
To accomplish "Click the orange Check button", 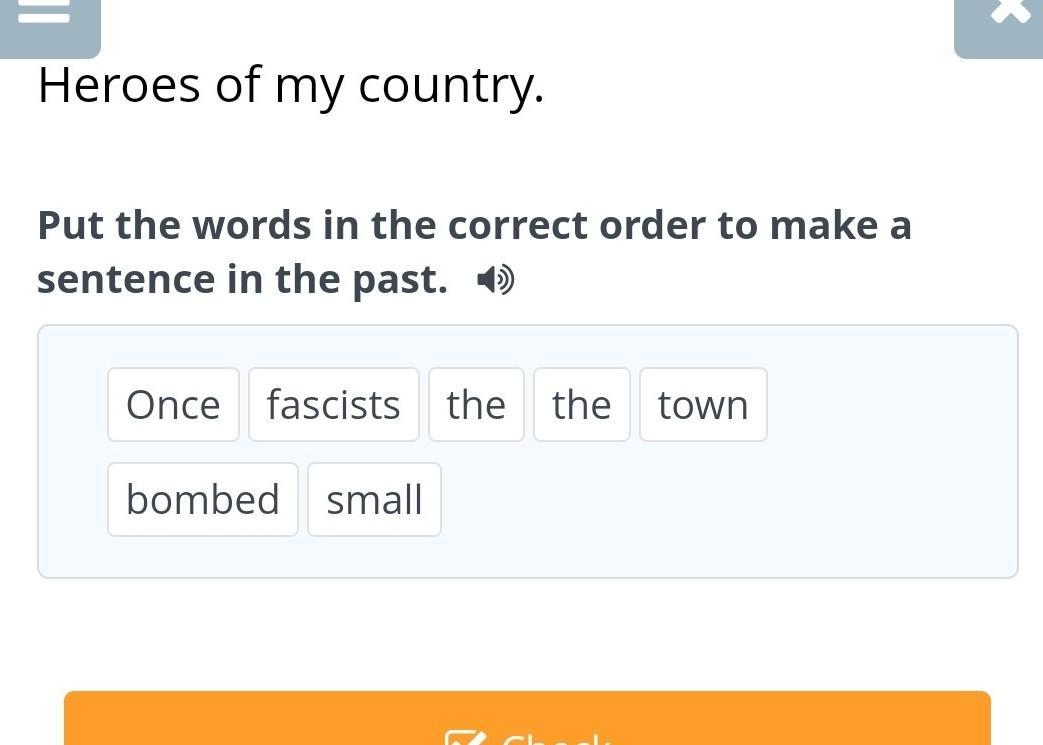I will coord(527,718).
